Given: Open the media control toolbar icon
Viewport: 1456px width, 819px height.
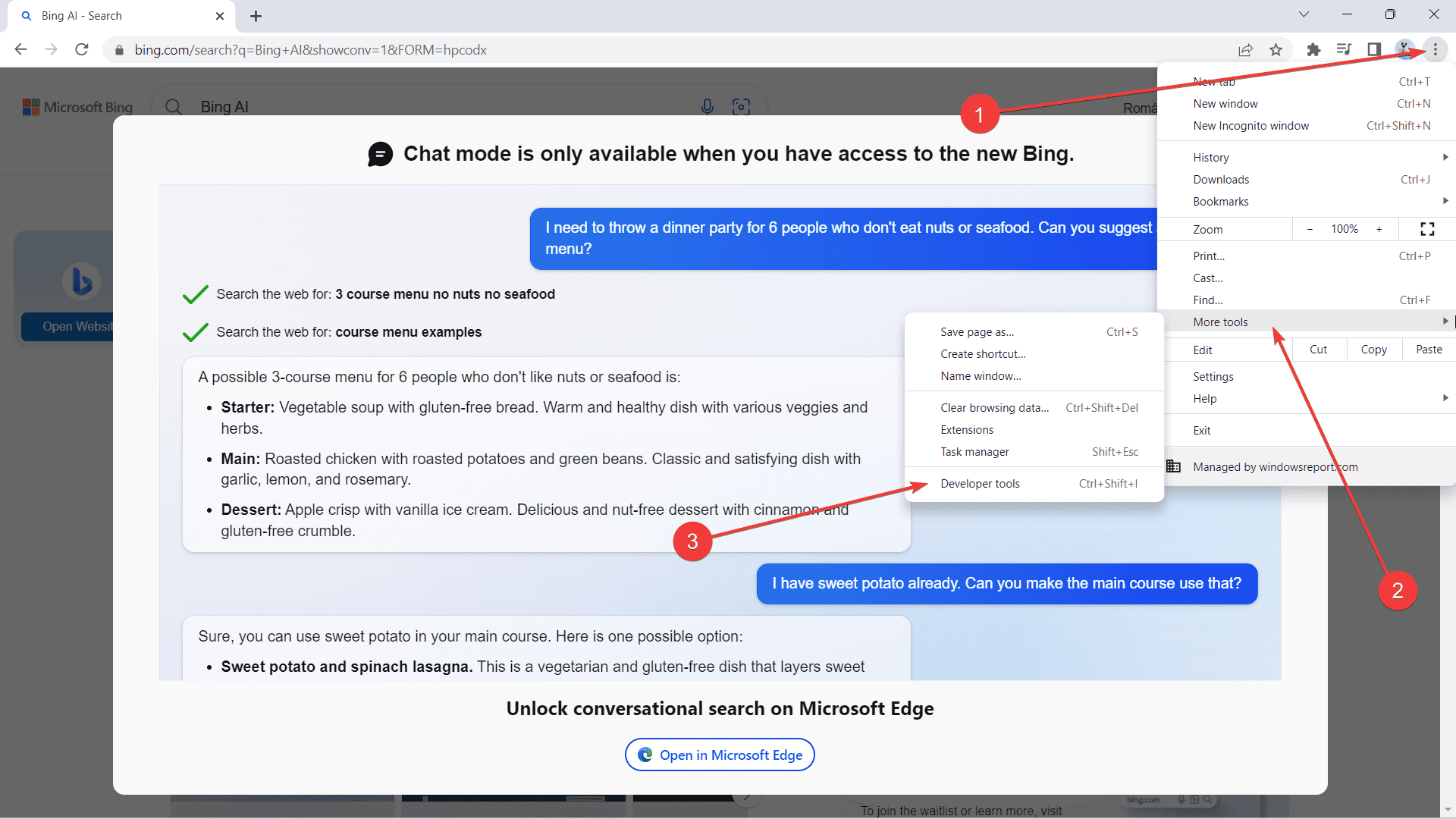Looking at the screenshot, I should [x=1344, y=49].
